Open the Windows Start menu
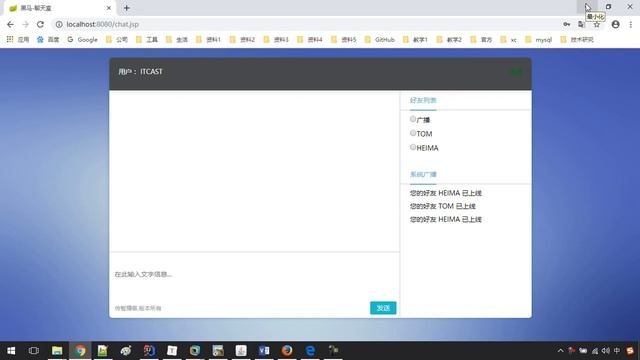The image size is (640, 360). (11, 351)
